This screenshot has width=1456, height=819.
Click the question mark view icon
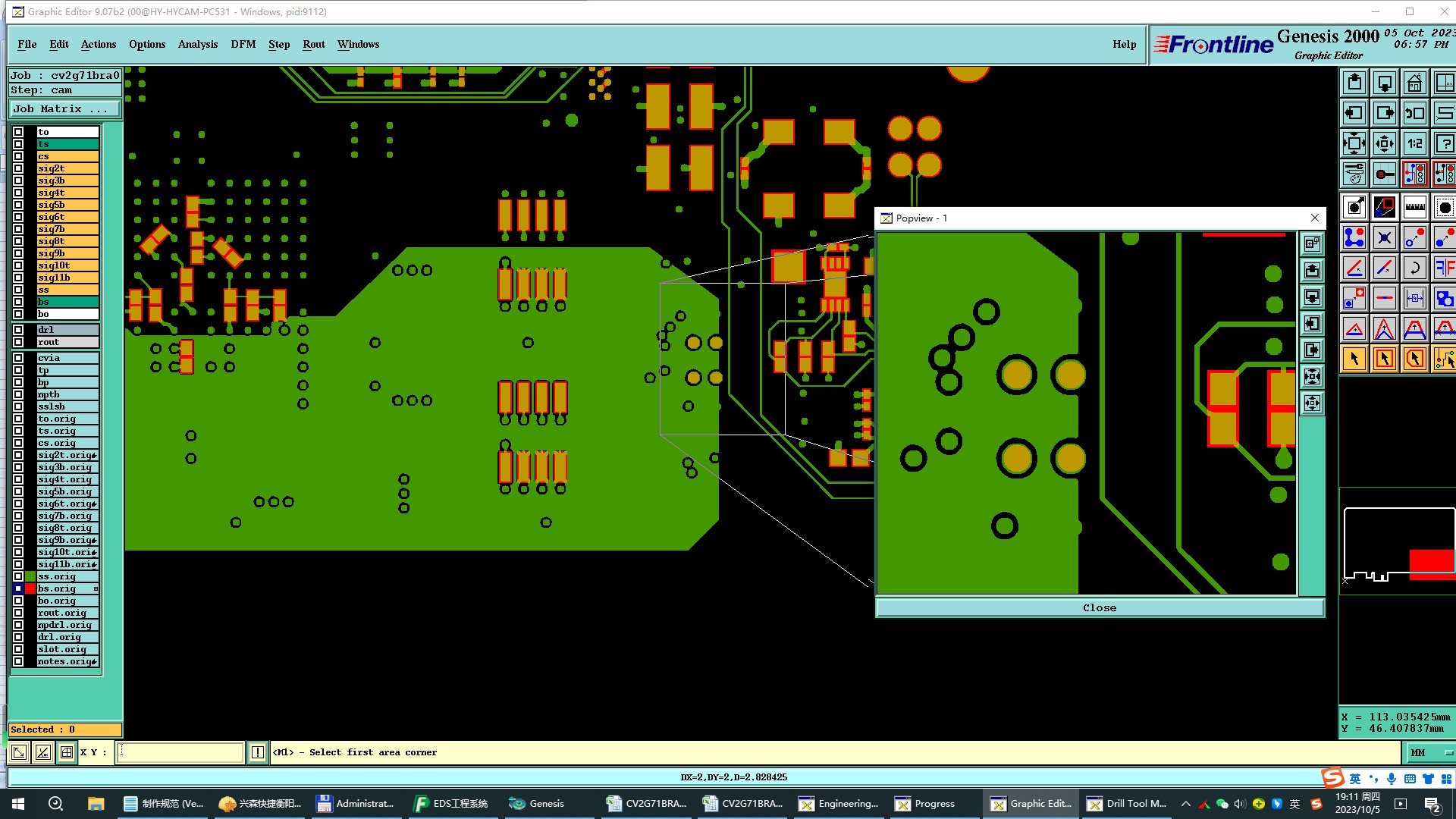click(1444, 143)
